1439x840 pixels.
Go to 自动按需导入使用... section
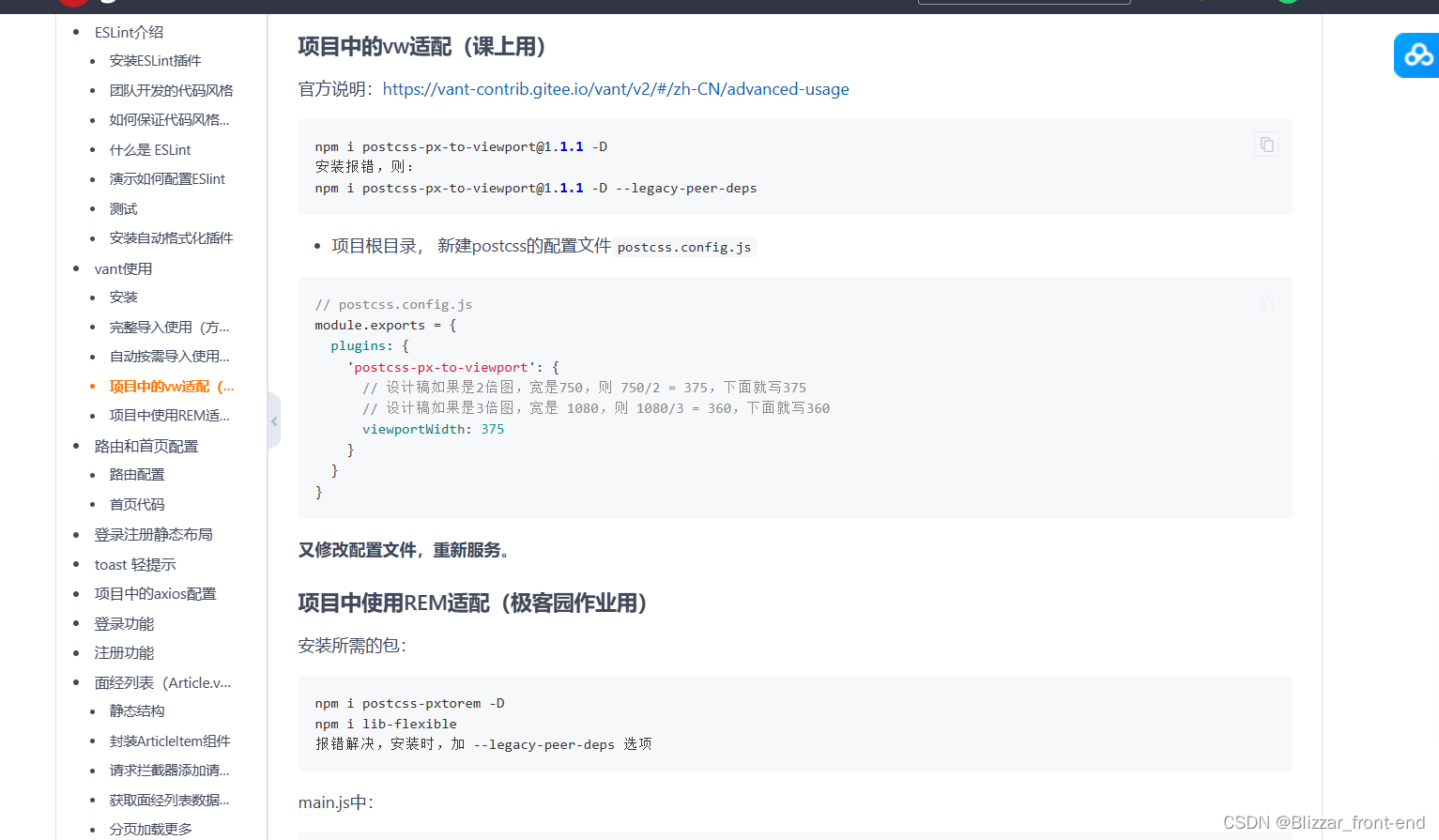pos(169,357)
